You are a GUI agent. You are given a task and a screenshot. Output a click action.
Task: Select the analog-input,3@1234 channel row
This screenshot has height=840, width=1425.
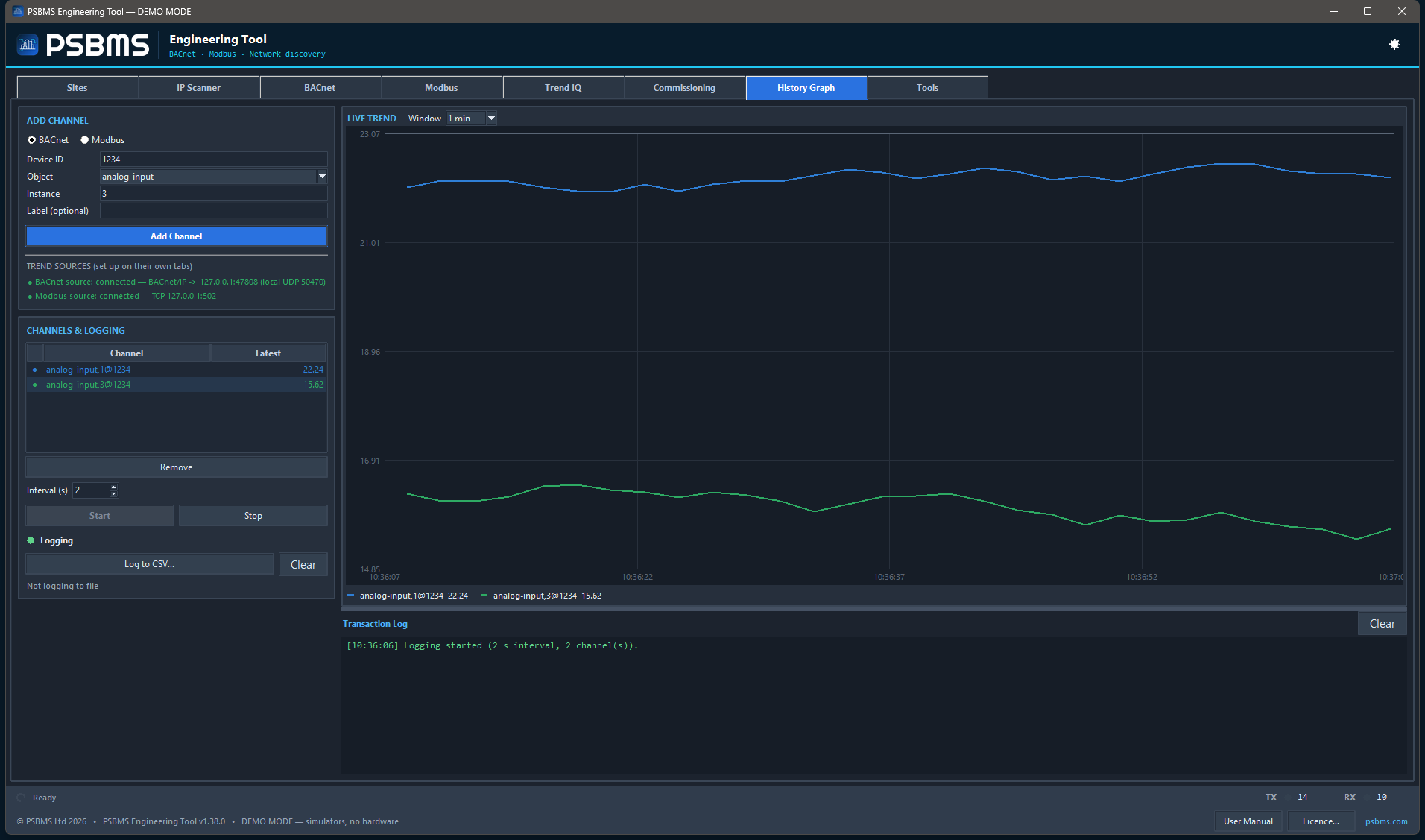[x=177, y=385]
